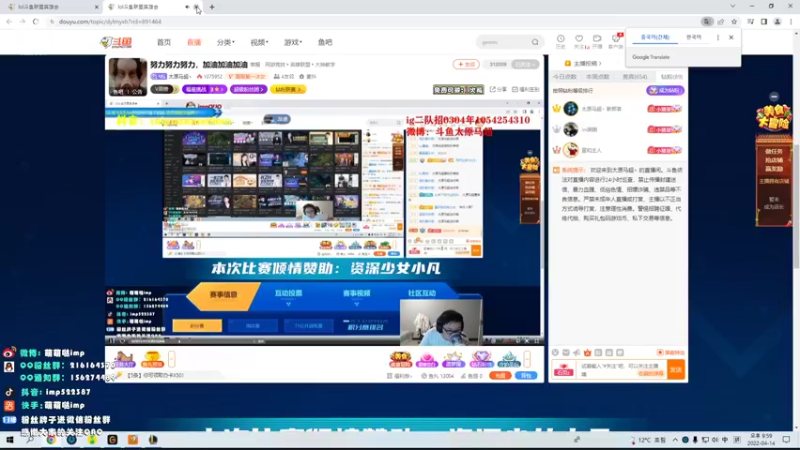Expand the 游戏 games dropdown
This screenshot has width=800, height=450.
[x=293, y=42]
